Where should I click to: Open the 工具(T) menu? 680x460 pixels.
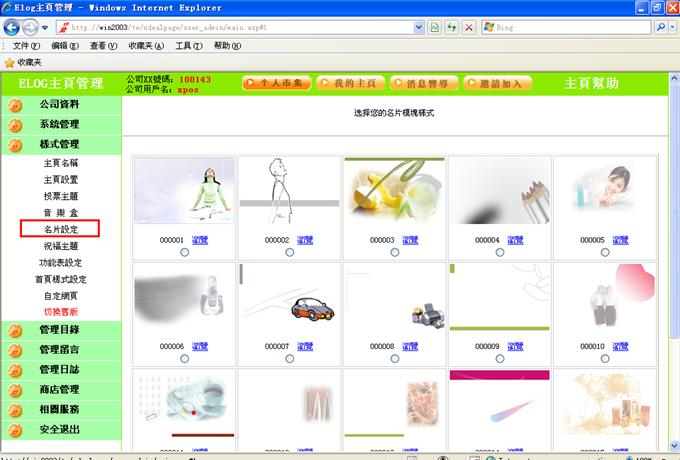[x=189, y=46]
